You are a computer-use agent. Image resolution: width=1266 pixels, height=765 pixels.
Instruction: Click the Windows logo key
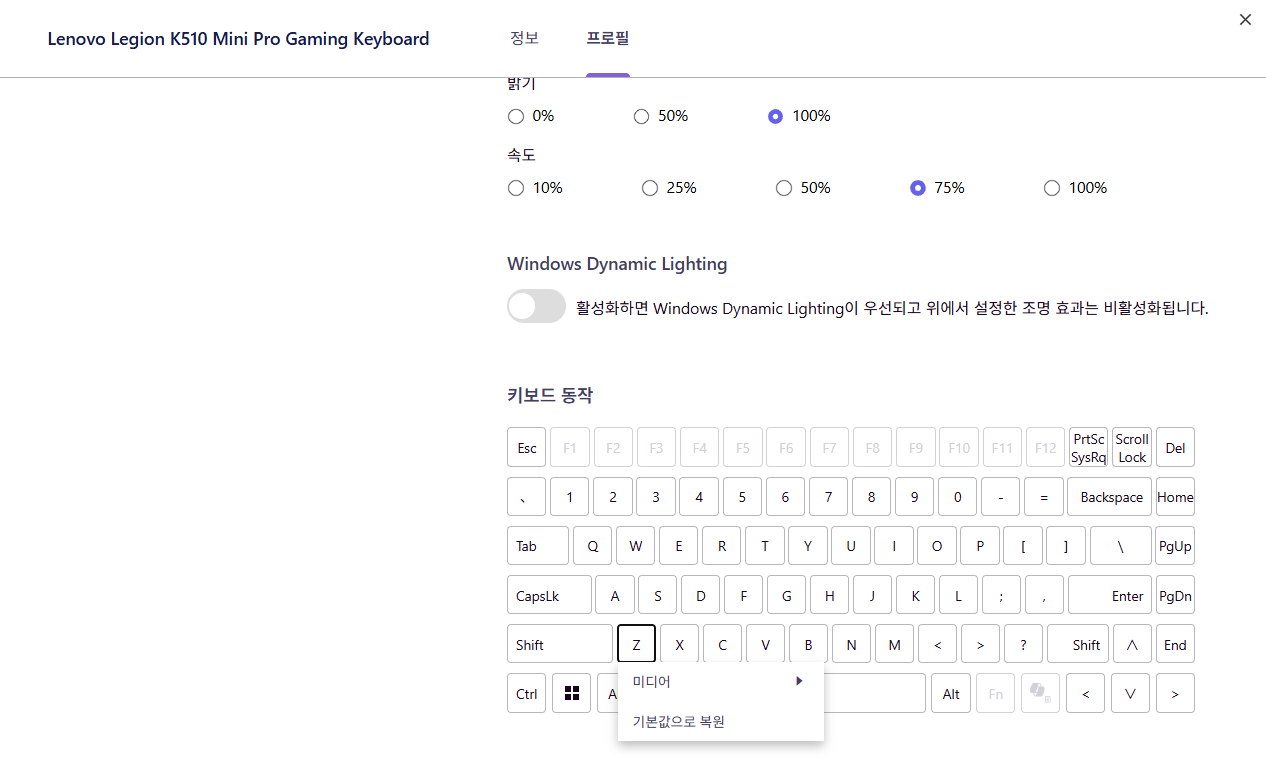571,693
